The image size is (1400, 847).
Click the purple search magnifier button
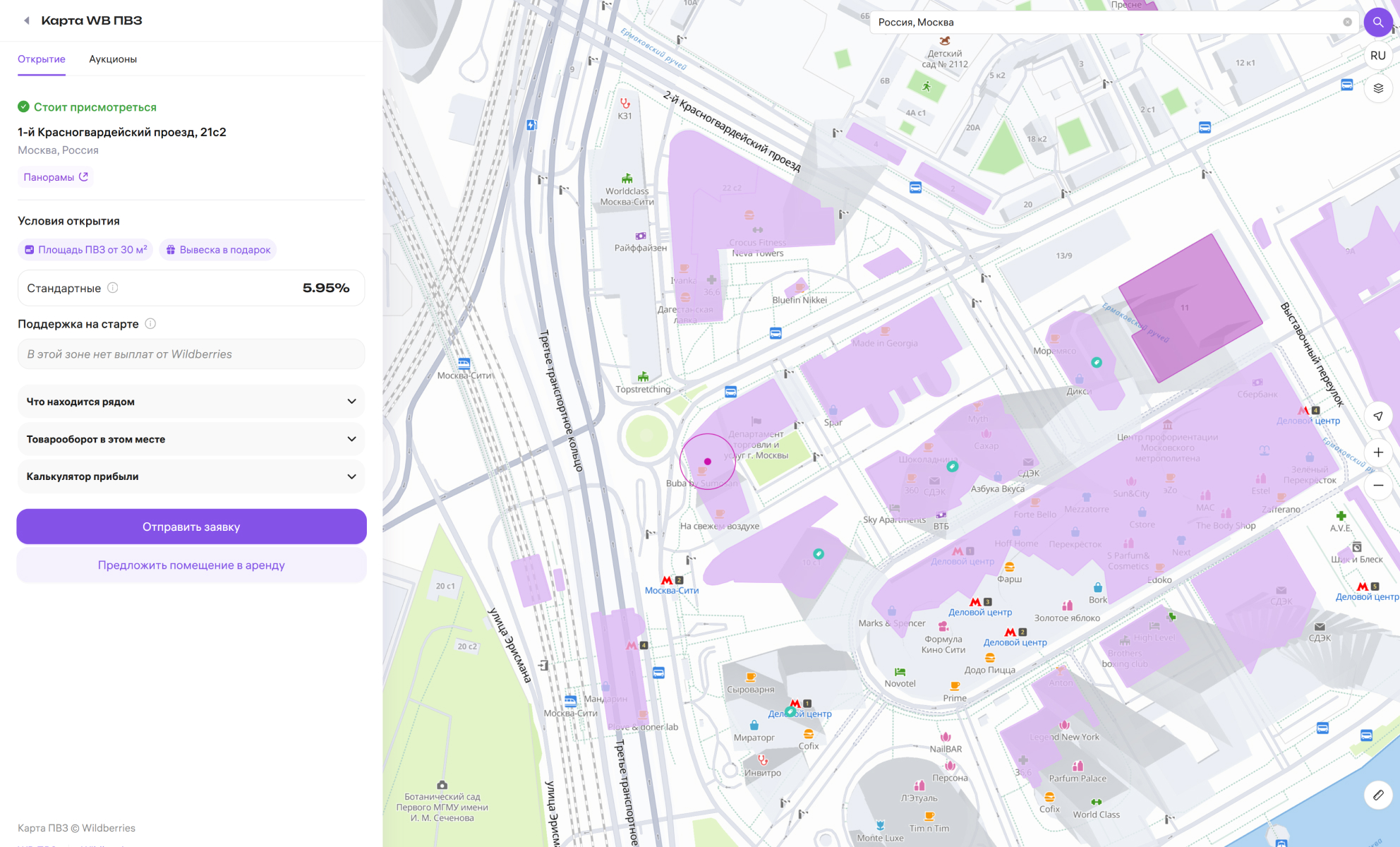point(1377,22)
